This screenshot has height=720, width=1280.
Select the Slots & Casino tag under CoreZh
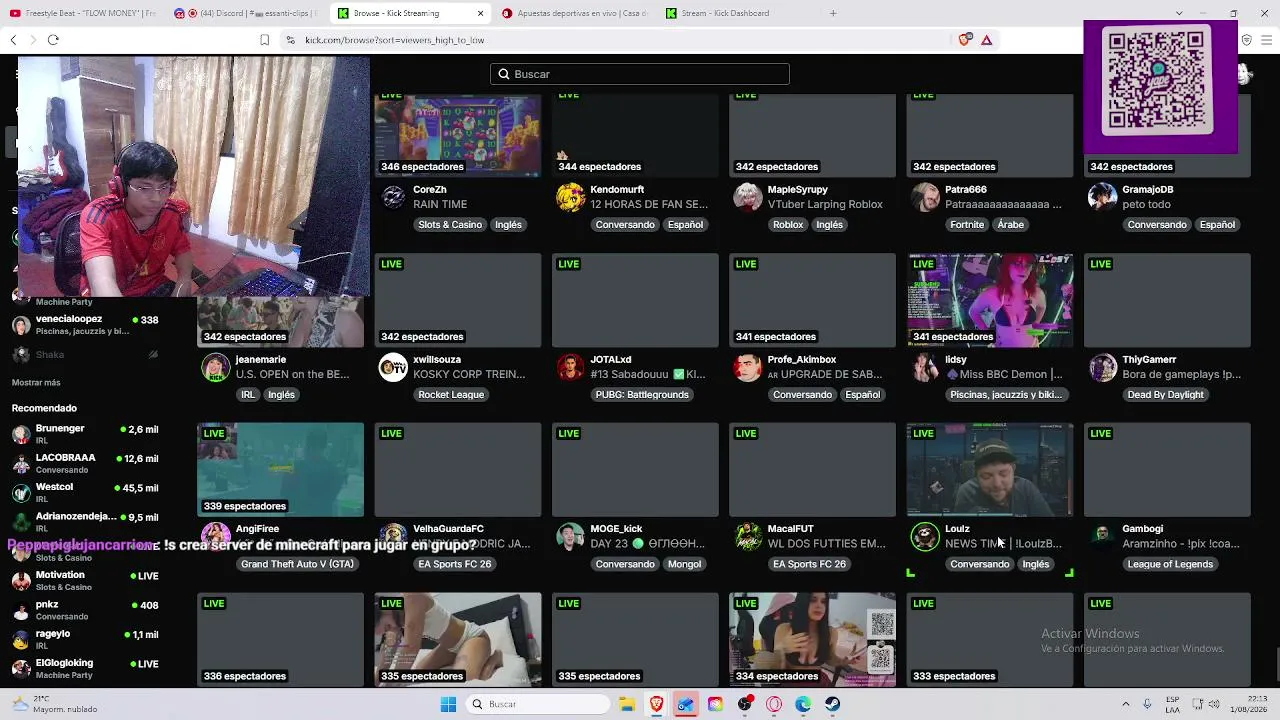pyautogui.click(x=450, y=225)
